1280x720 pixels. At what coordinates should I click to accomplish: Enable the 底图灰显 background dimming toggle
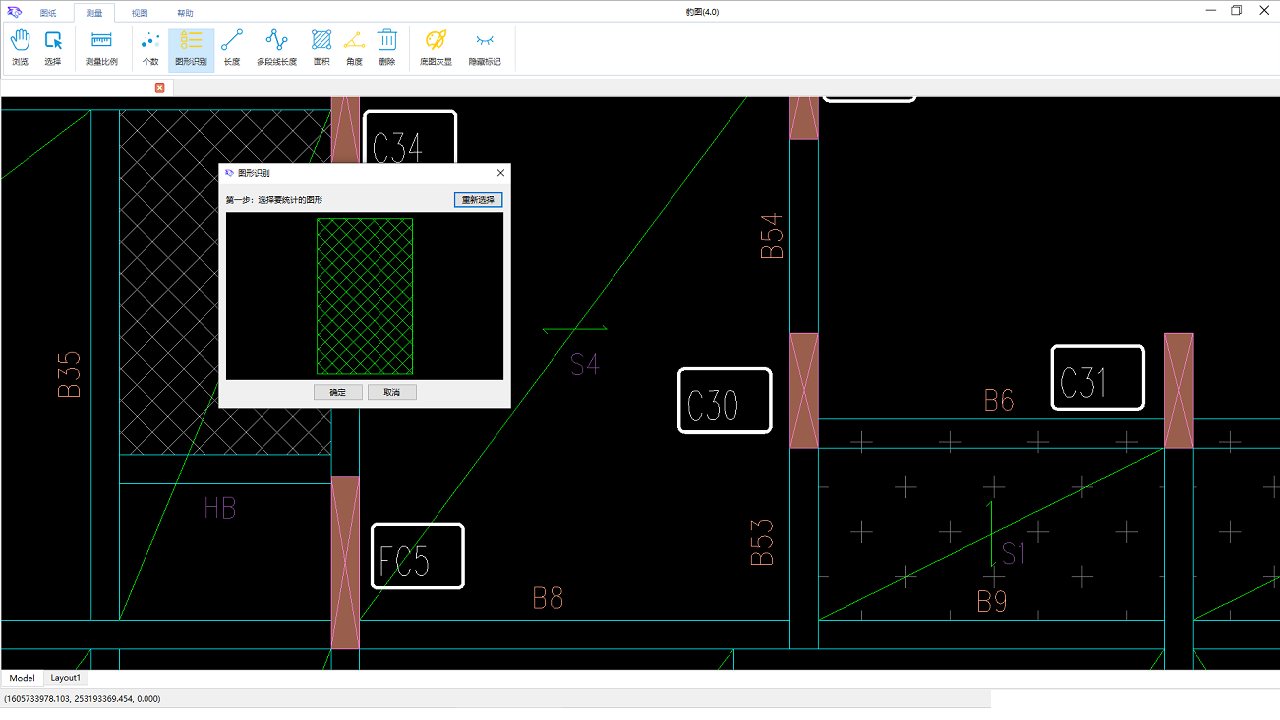435,47
